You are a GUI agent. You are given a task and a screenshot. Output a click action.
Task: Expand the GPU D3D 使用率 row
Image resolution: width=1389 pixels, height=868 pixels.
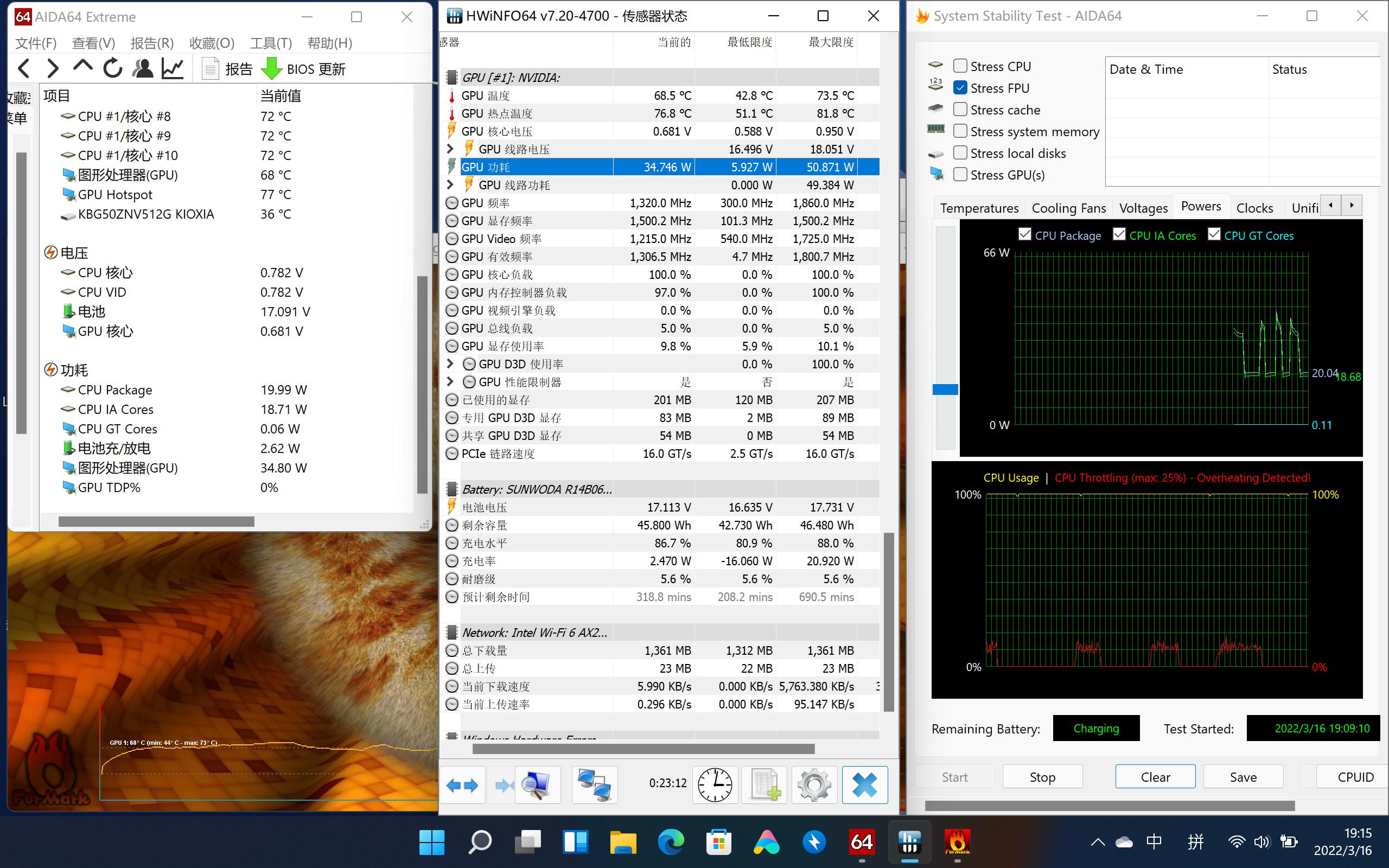(450, 363)
